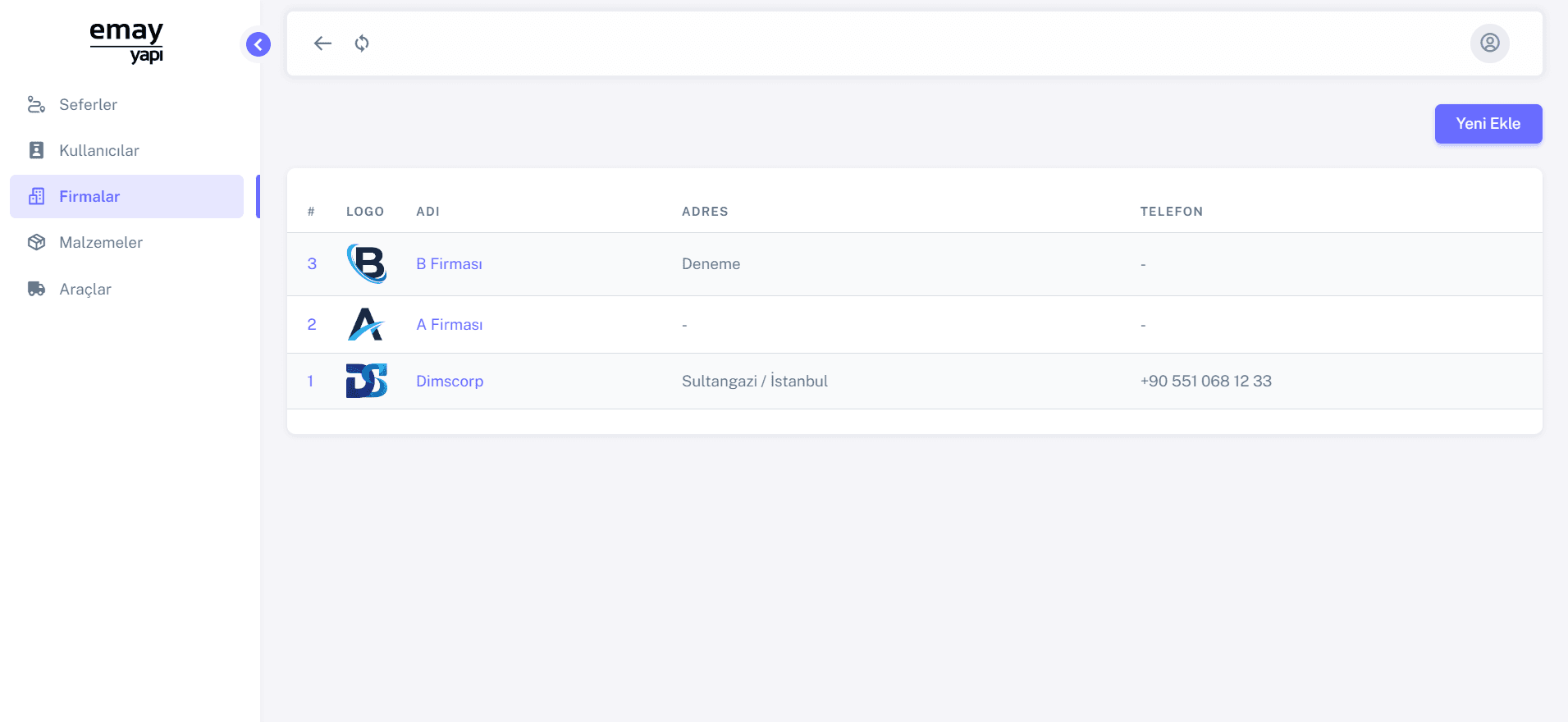The height and width of the screenshot is (722, 1568).
Task: Open the Seferler menu item
Action: [88, 104]
